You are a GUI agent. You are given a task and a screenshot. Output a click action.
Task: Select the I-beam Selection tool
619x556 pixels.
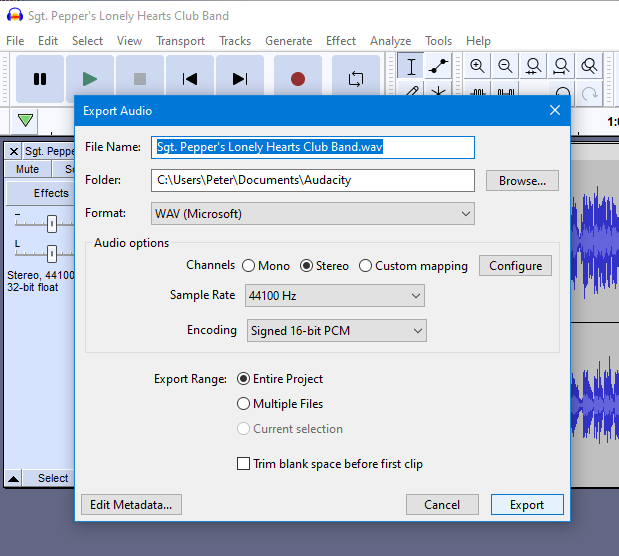pos(411,66)
